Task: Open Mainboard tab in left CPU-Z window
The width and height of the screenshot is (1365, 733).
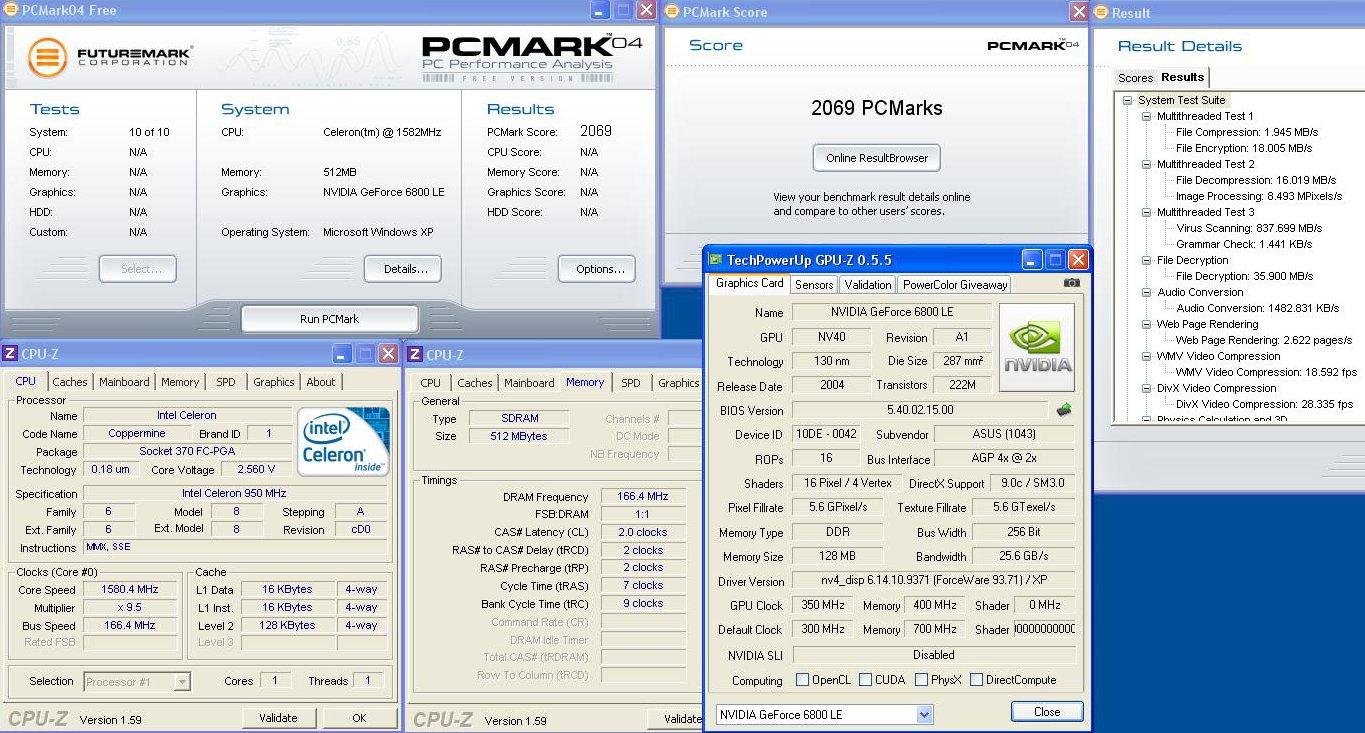Action: click(124, 382)
